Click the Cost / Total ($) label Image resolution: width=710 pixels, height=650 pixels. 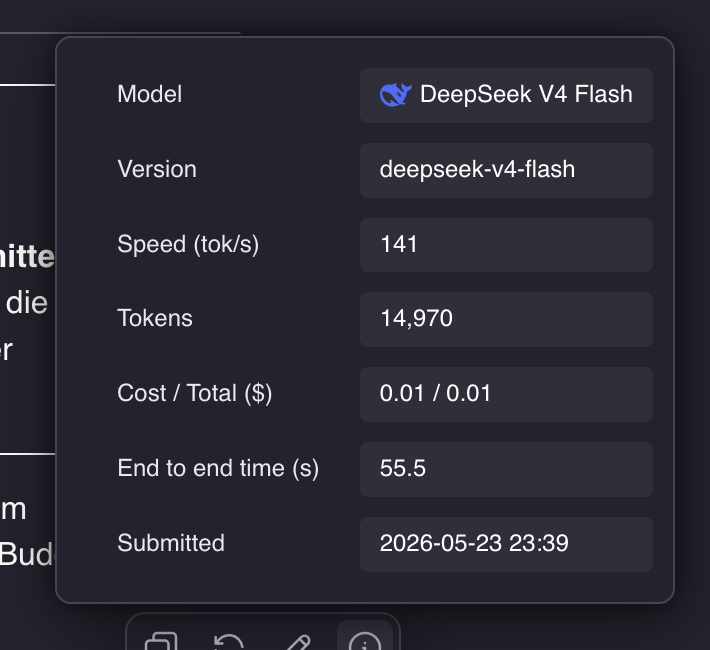coord(195,393)
